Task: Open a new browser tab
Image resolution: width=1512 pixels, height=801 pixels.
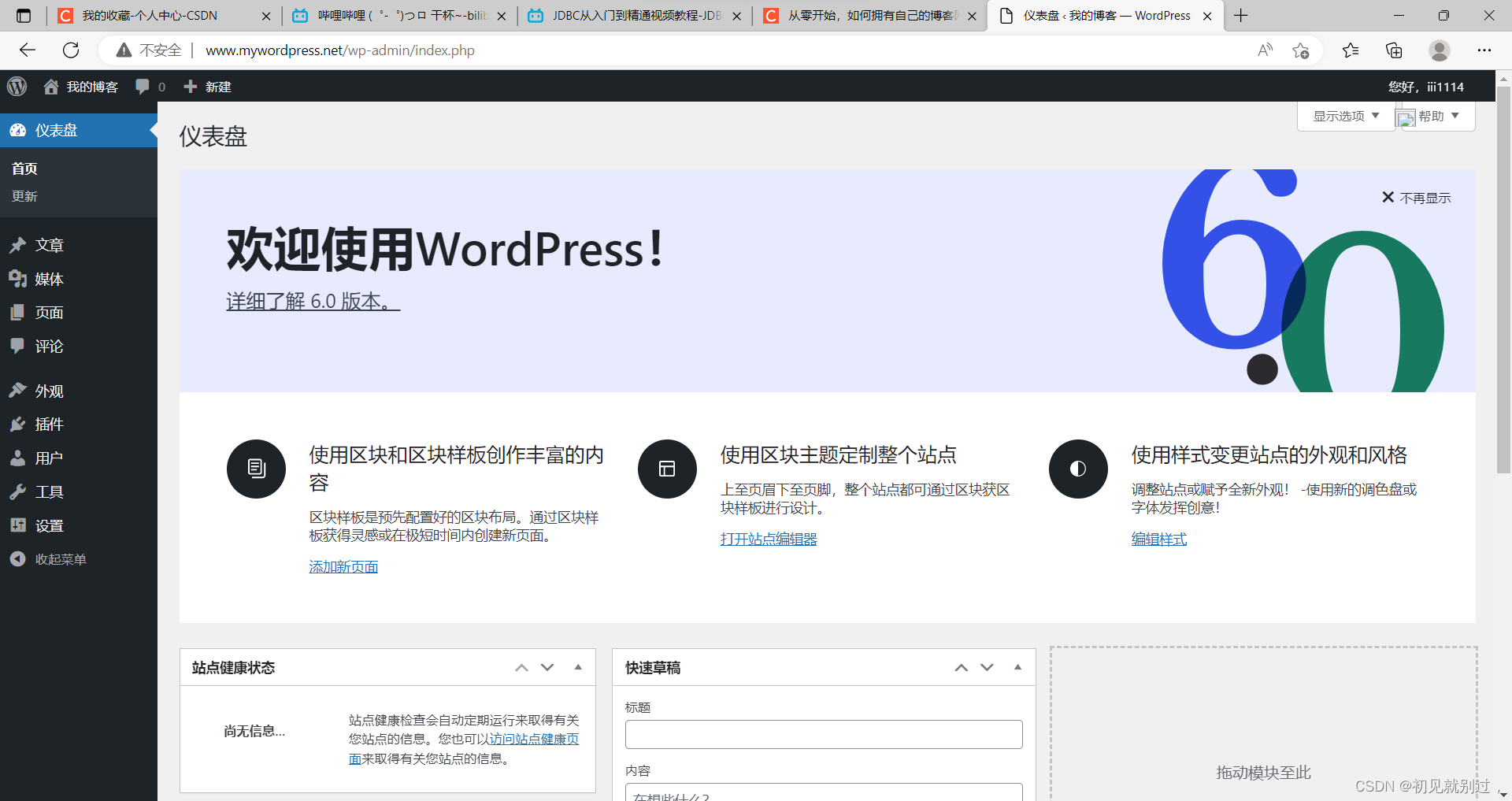Action: (x=1241, y=16)
